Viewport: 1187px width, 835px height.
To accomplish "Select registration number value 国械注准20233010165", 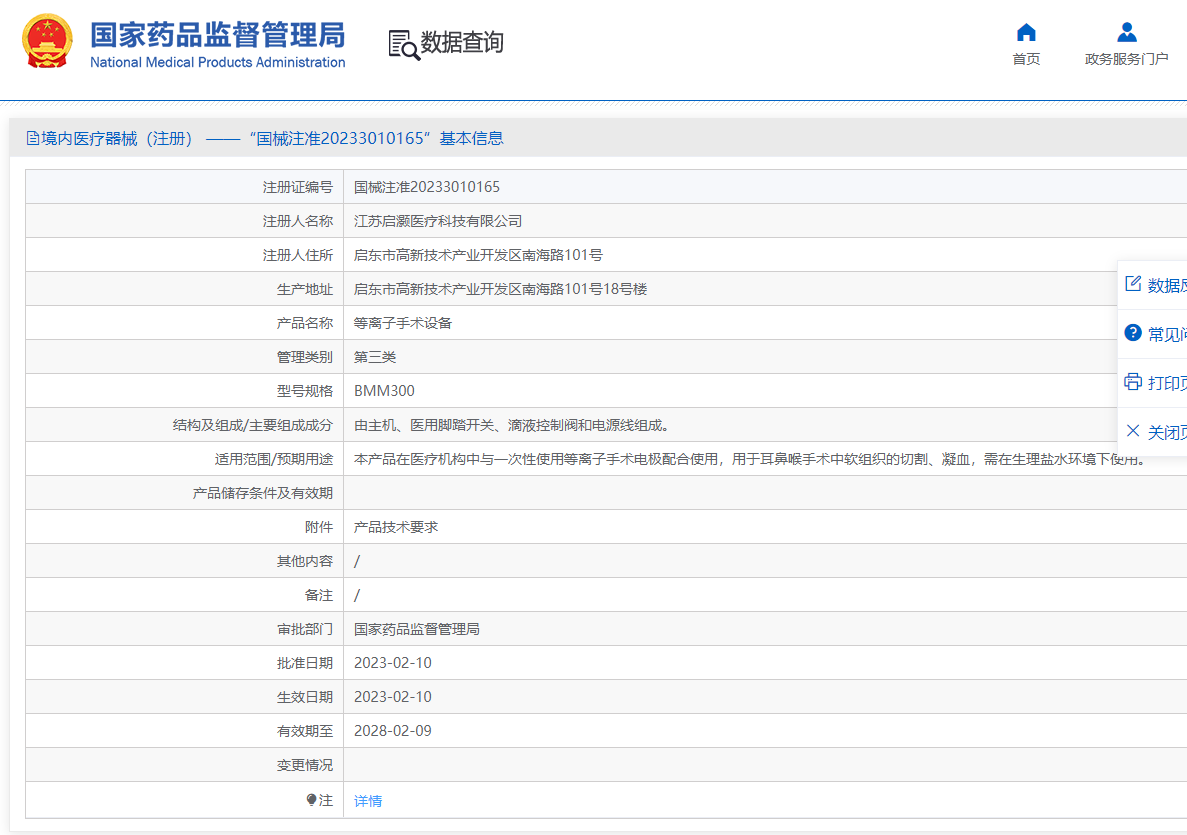I will point(427,187).
